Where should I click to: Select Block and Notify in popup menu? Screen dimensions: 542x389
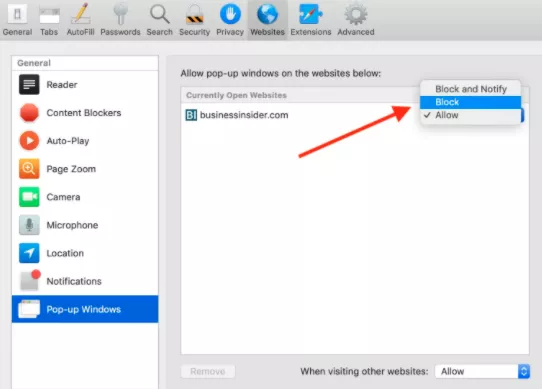point(470,89)
